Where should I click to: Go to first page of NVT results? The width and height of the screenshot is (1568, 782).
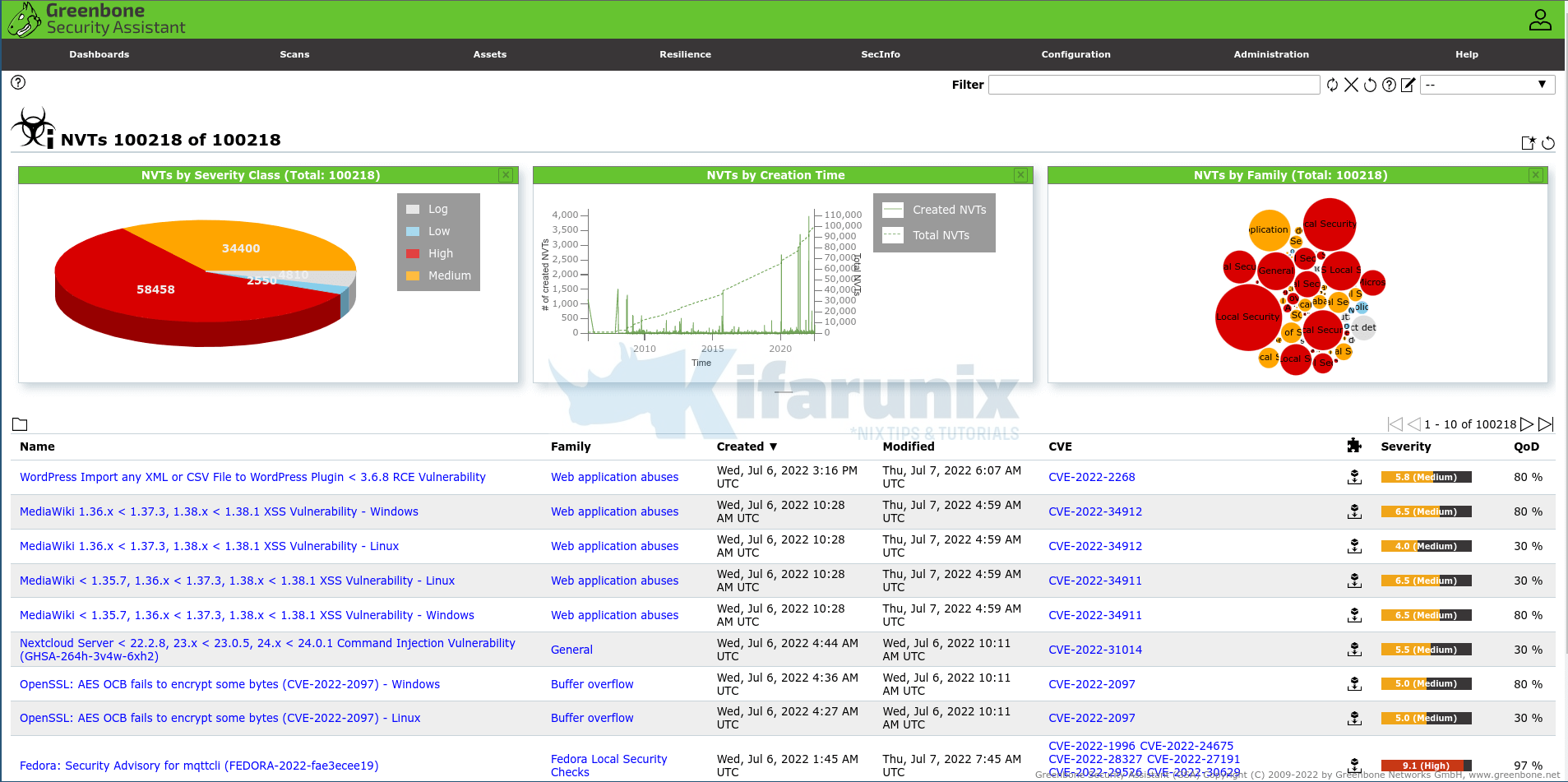1395,424
